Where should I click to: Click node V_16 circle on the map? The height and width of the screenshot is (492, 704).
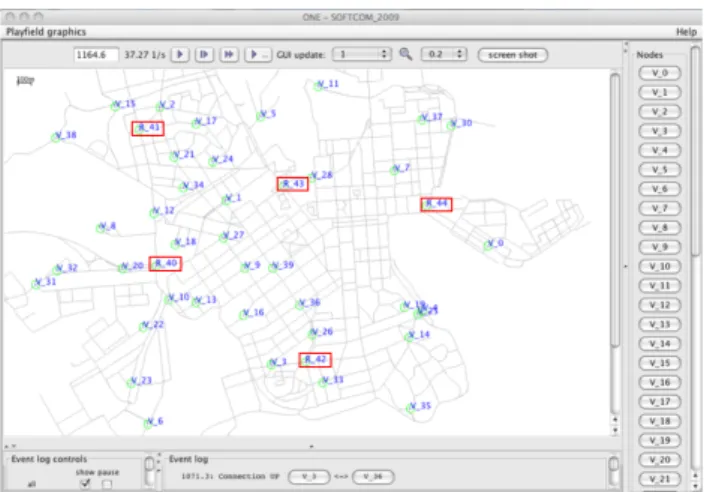click(x=243, y=315)
